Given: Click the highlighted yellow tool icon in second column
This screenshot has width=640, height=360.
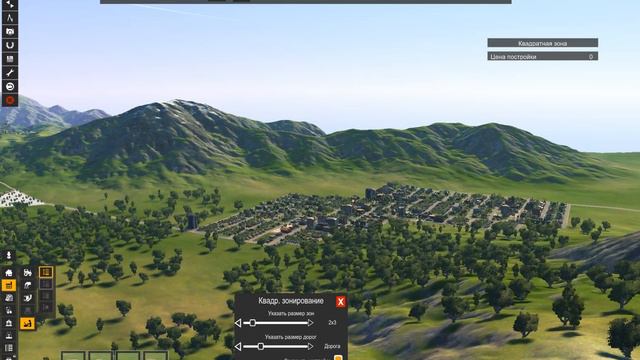Looking at the screenshot, I should 27,324.
